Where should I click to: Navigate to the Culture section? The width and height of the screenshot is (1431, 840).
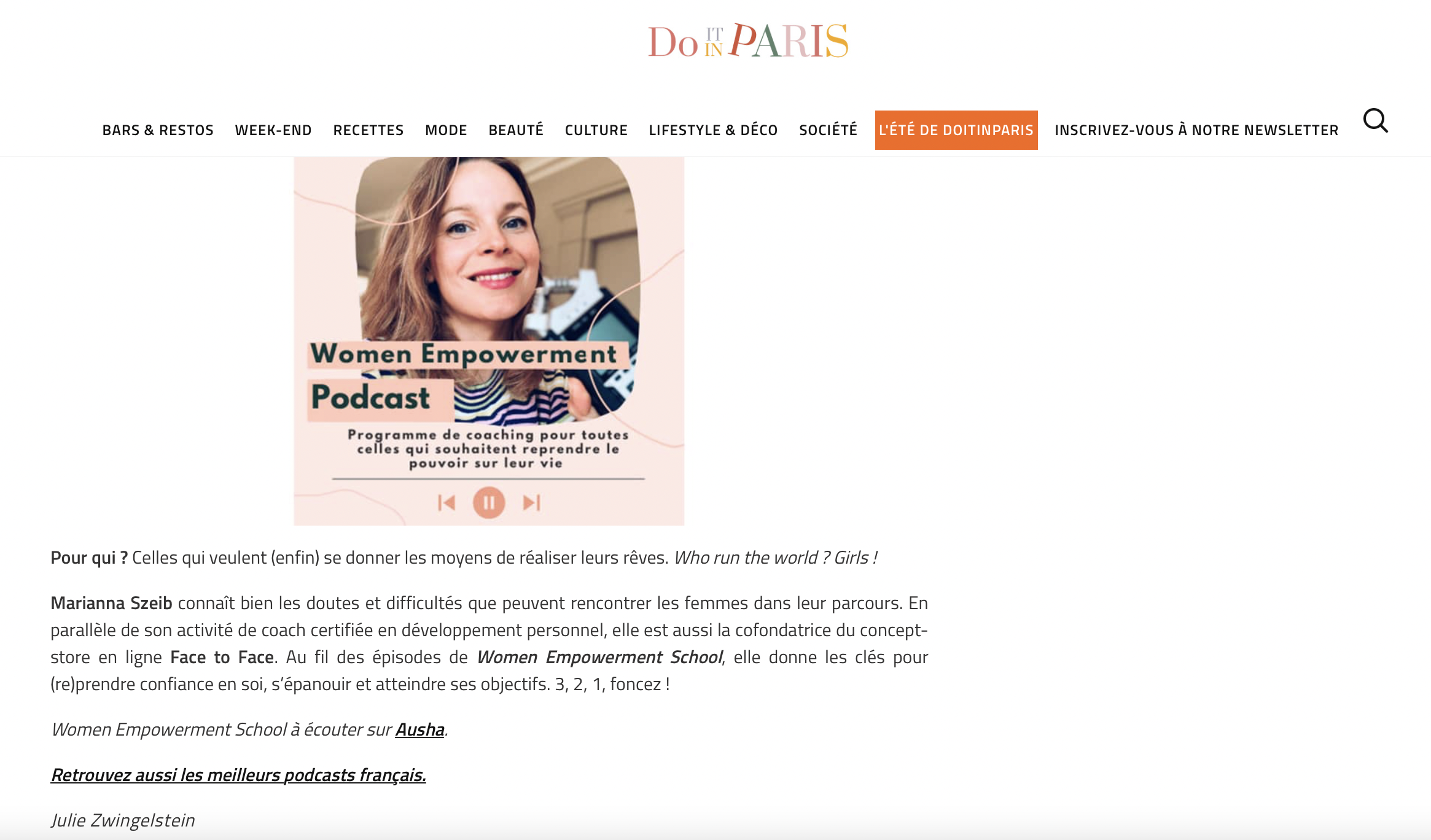point(596,130)
